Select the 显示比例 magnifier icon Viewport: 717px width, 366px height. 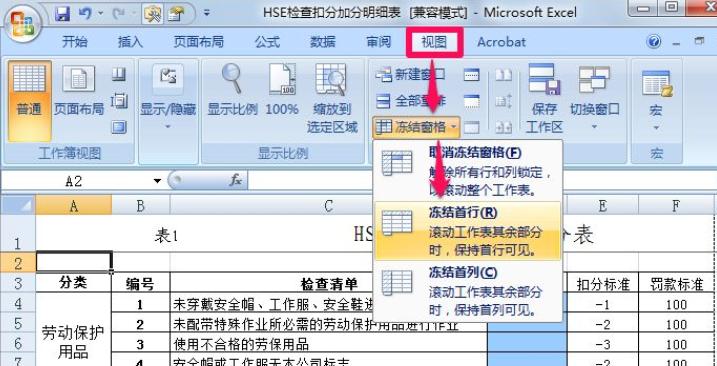[x=232, y=79]
